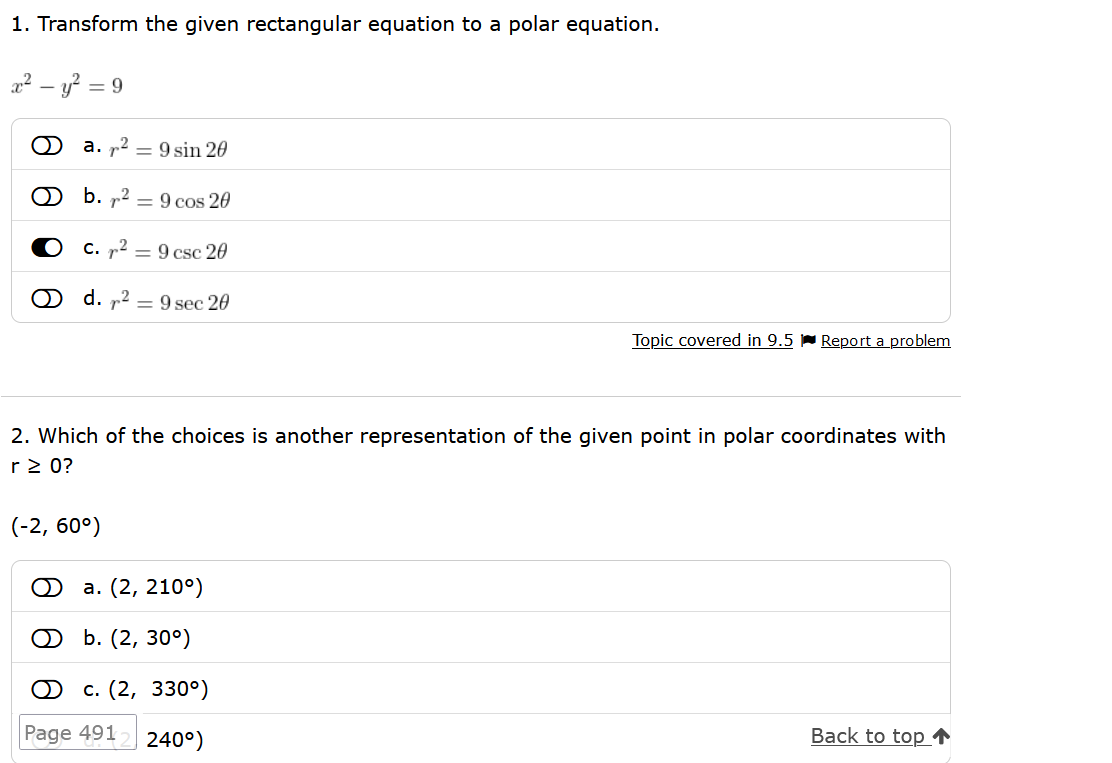Click Back to top
The width and height of the screenshot is (1112, 763).
tap(867, 736)
